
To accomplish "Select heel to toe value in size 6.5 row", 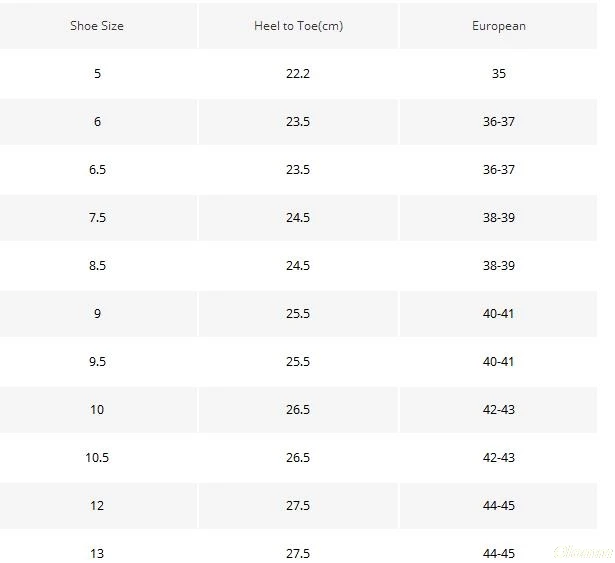I will click(298, 170).
